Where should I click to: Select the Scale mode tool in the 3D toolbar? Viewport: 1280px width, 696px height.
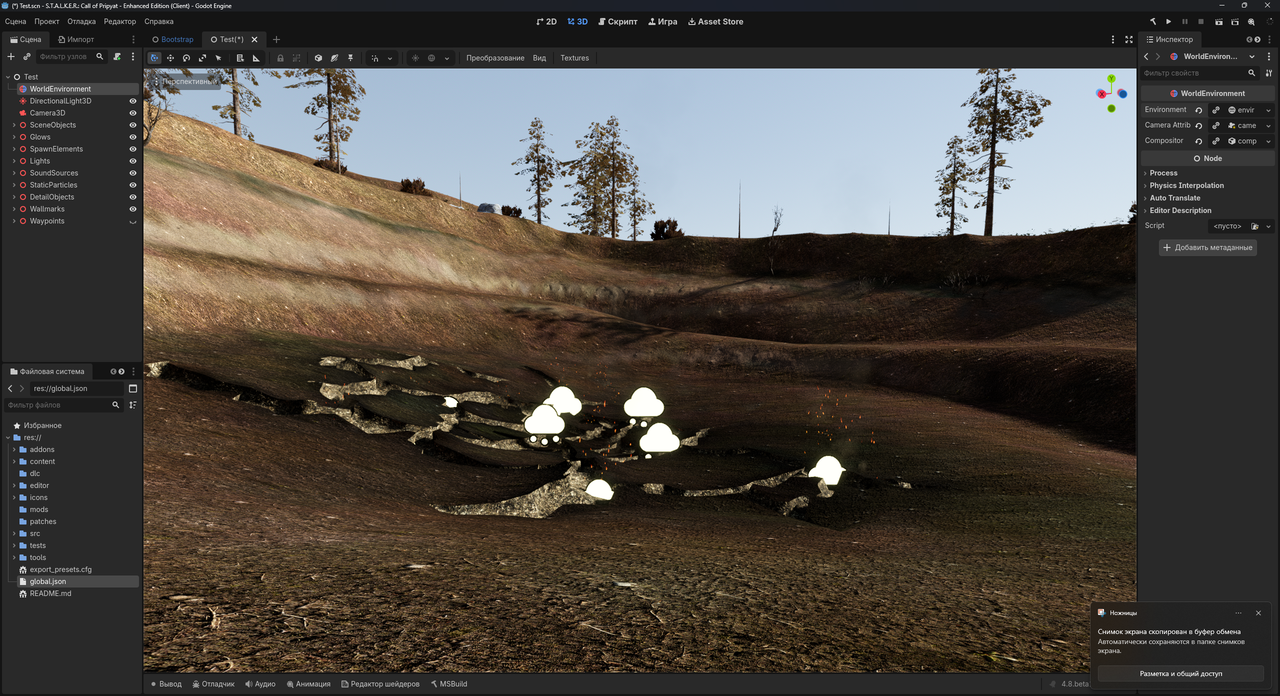(x=202, y=58)
